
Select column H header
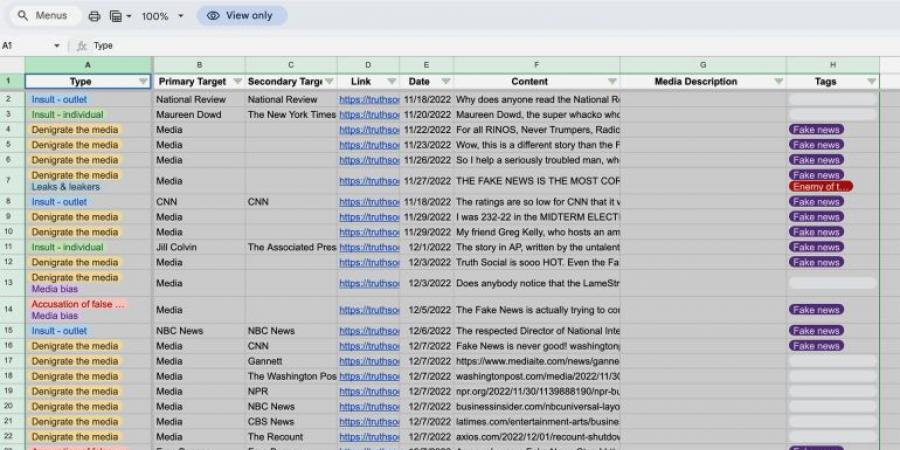(832, 65)
